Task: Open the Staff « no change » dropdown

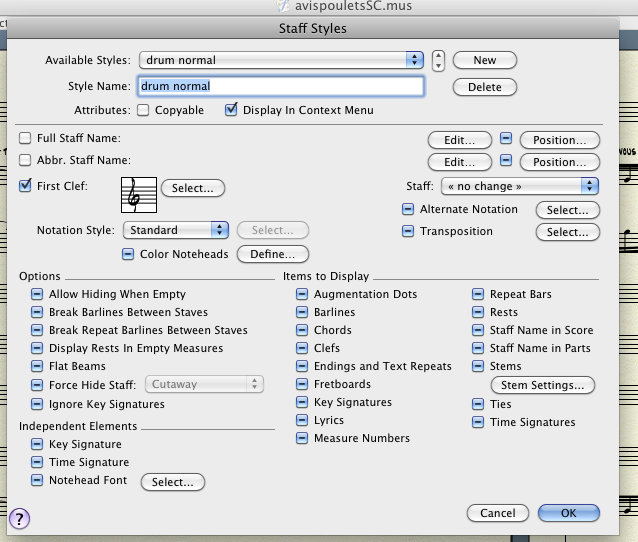Action: [x=519, y=186]
